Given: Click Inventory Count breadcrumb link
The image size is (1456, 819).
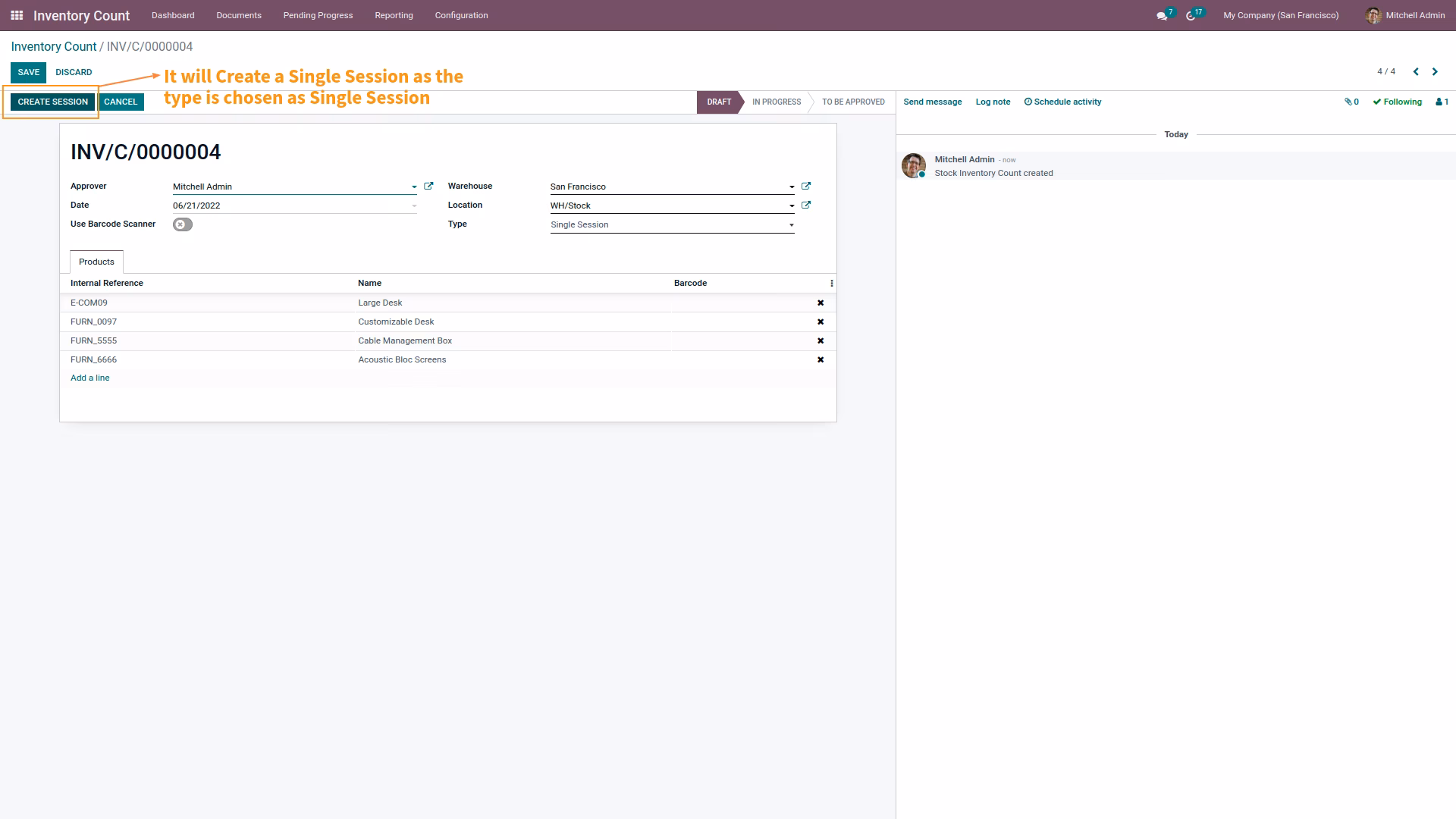Looking at the screenshot, I should 53,46.
